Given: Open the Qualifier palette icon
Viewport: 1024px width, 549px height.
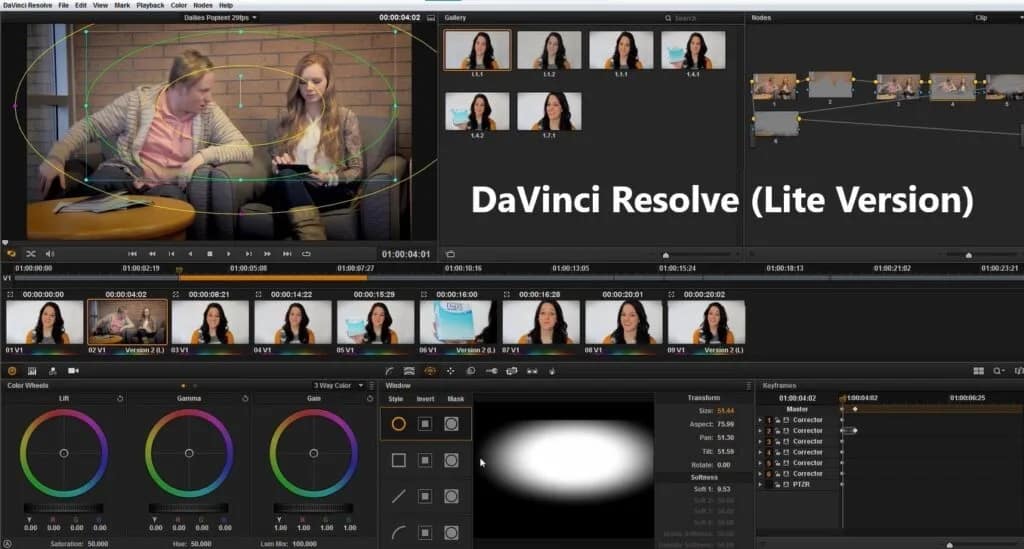Looking at the screenshot, I should pyautogui.click(x=409, y=371).
